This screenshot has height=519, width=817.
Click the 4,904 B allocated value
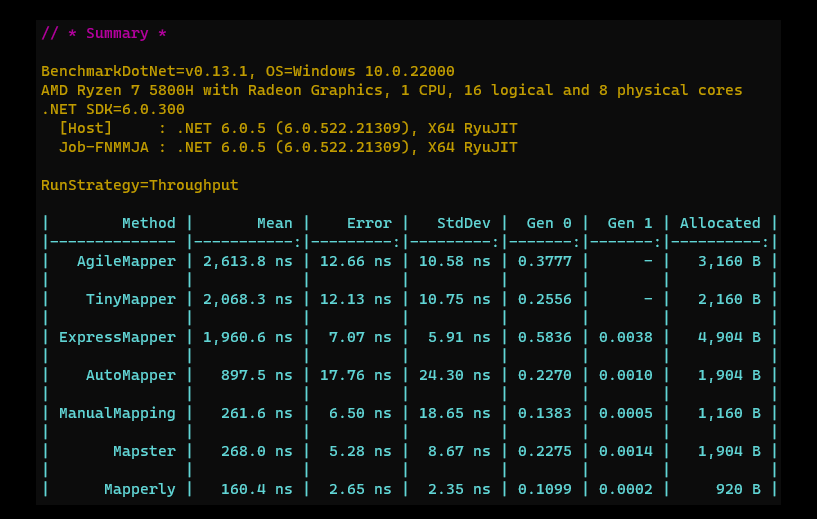click(x=729, y=337)
